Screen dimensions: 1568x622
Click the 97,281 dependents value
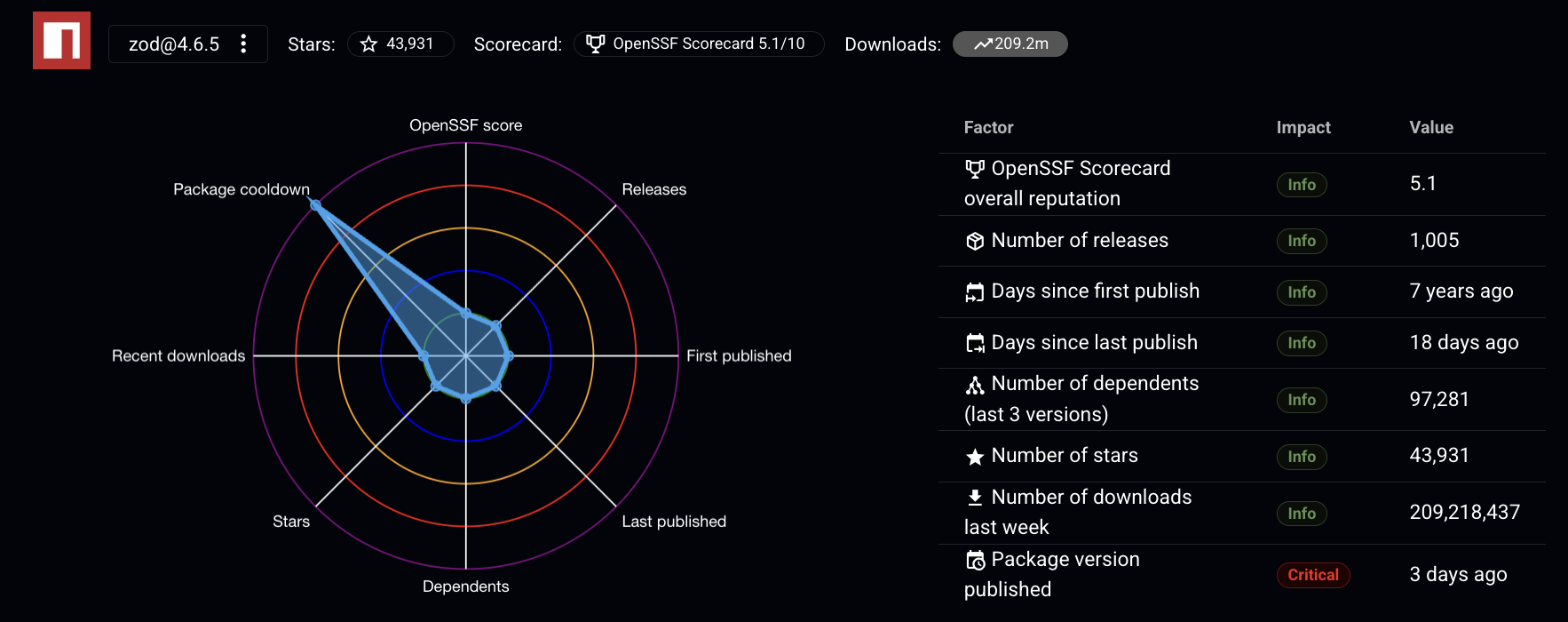[x=1439, y=400]
